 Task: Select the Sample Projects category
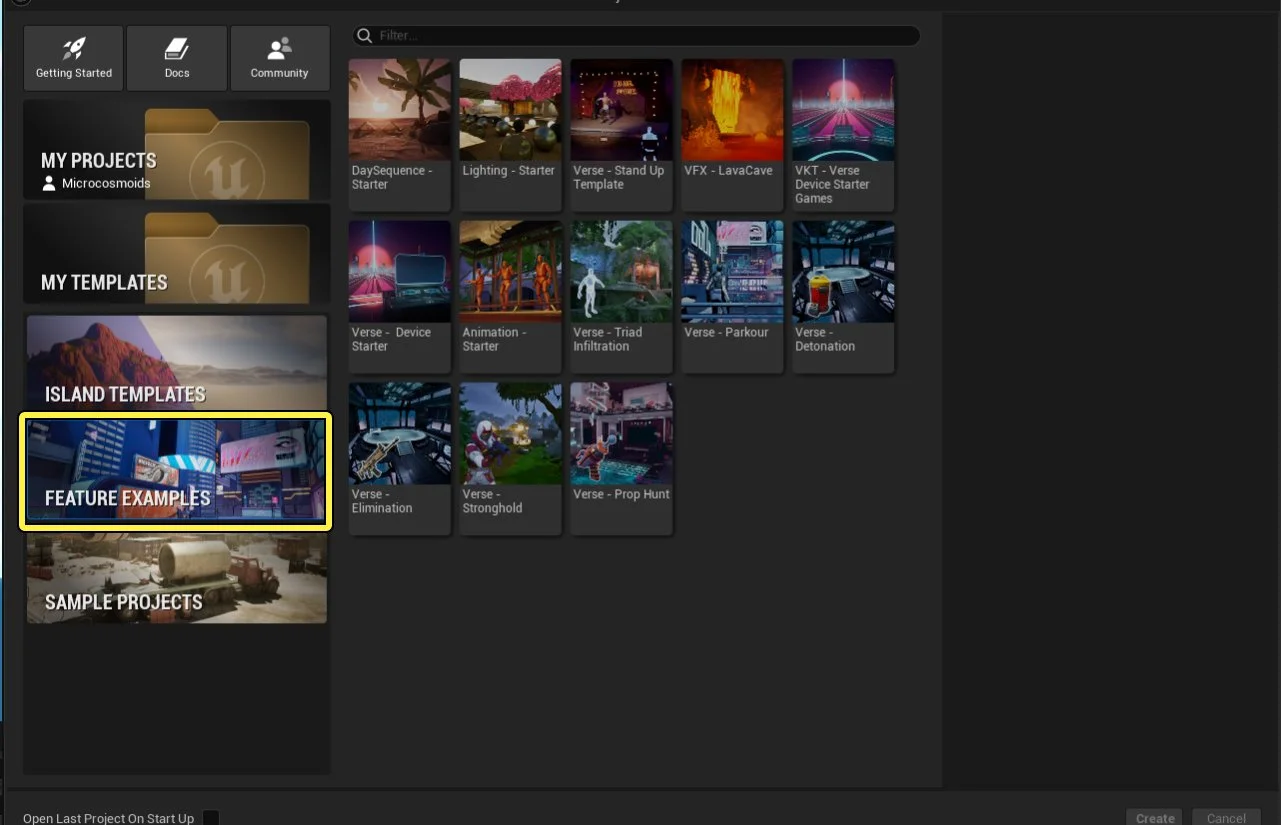tap(177, 578)
